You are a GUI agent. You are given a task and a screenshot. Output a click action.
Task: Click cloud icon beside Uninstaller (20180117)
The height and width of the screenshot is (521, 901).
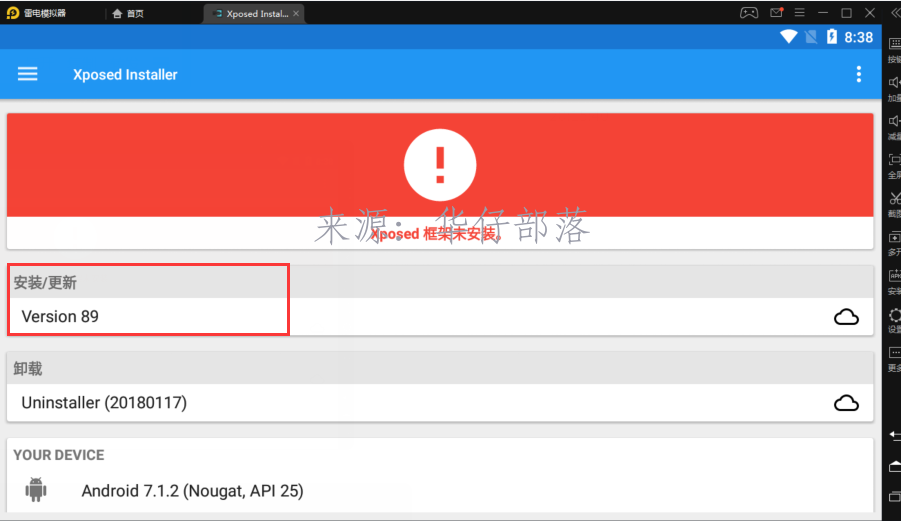(846, 403)
